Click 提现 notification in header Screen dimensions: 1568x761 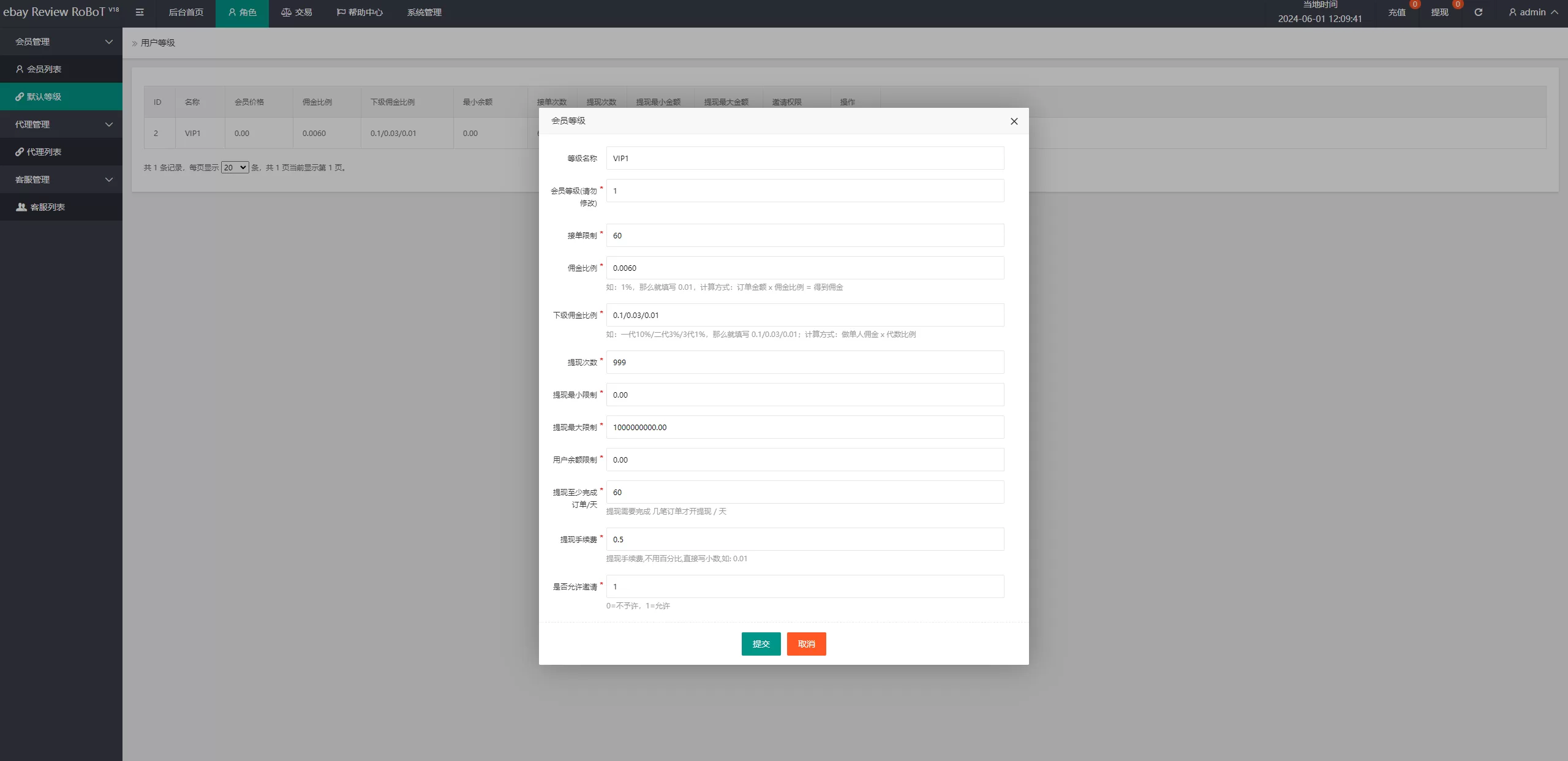1439,12
